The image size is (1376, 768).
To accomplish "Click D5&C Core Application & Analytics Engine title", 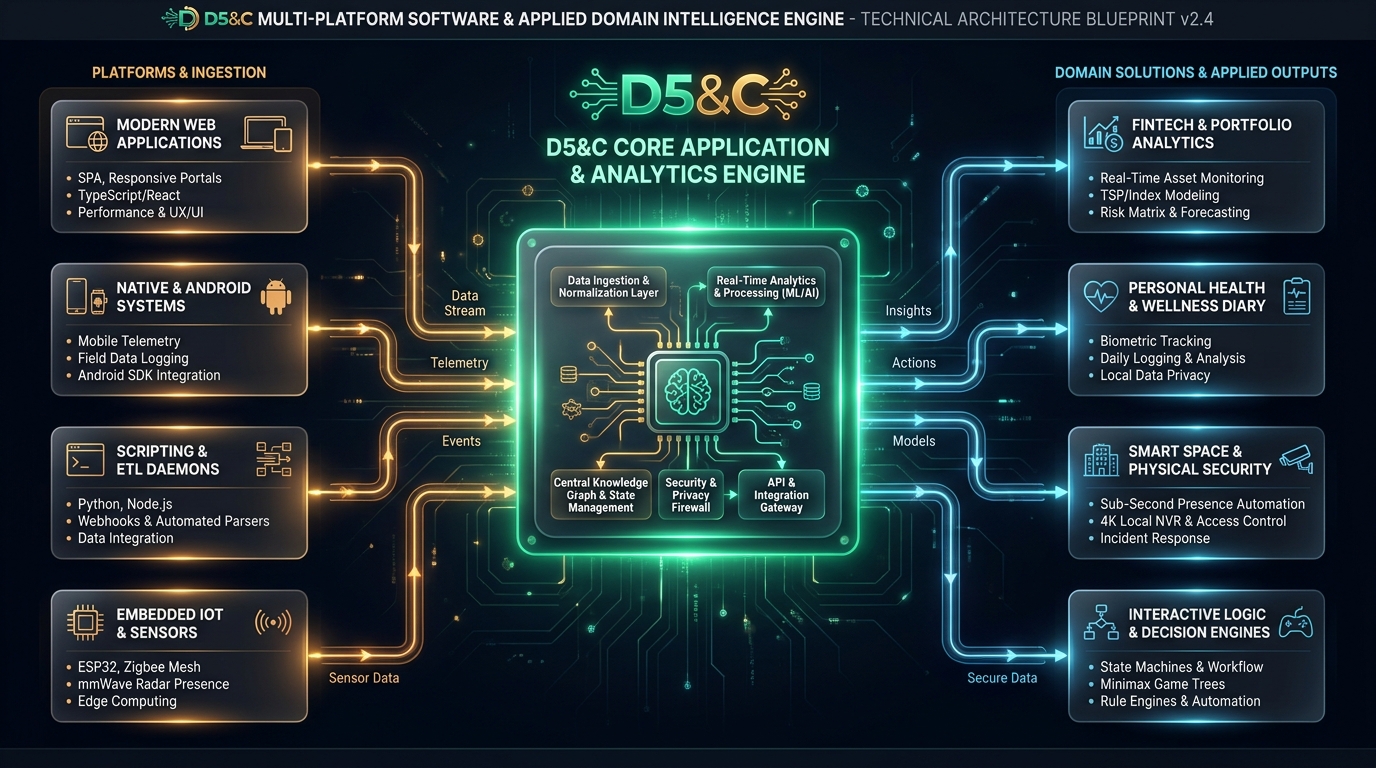I will [x=687, y=160].
